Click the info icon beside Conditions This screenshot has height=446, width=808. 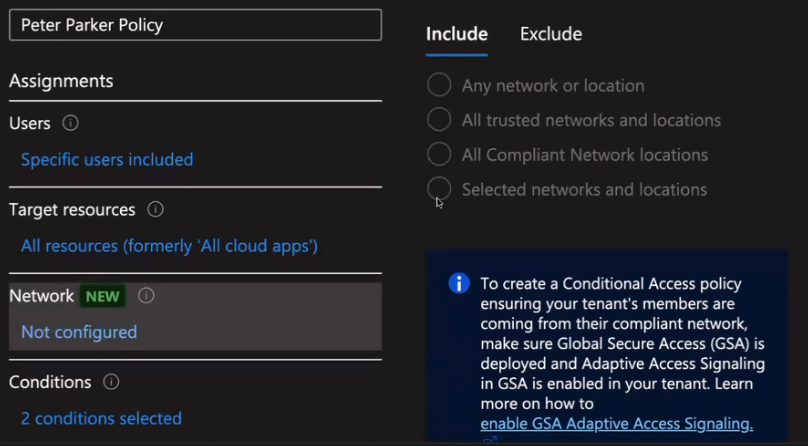point(111,382)
